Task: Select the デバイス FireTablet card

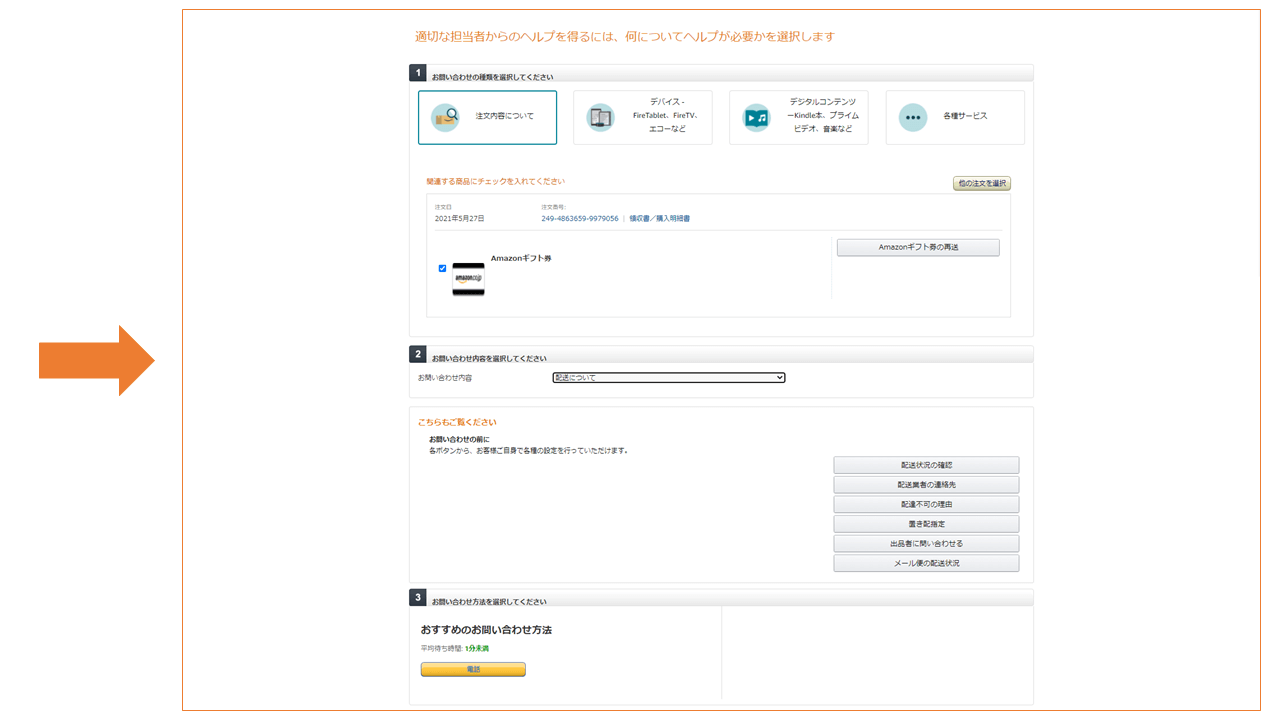Action: (643, 117)
